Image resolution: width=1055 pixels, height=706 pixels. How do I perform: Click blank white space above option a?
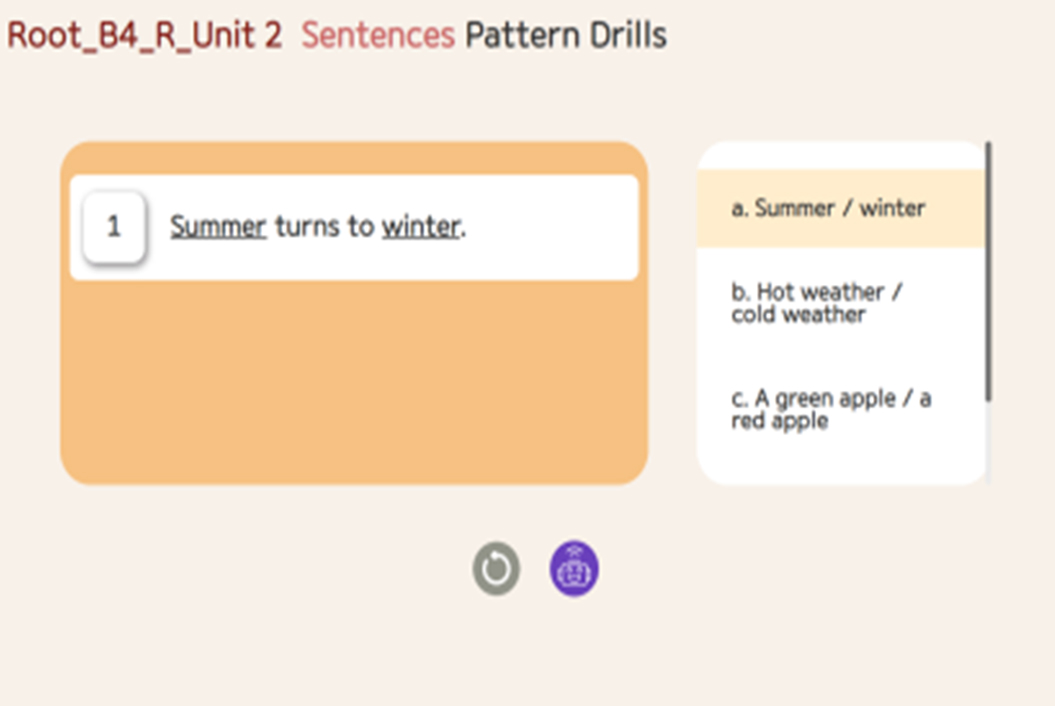[840, 156]
